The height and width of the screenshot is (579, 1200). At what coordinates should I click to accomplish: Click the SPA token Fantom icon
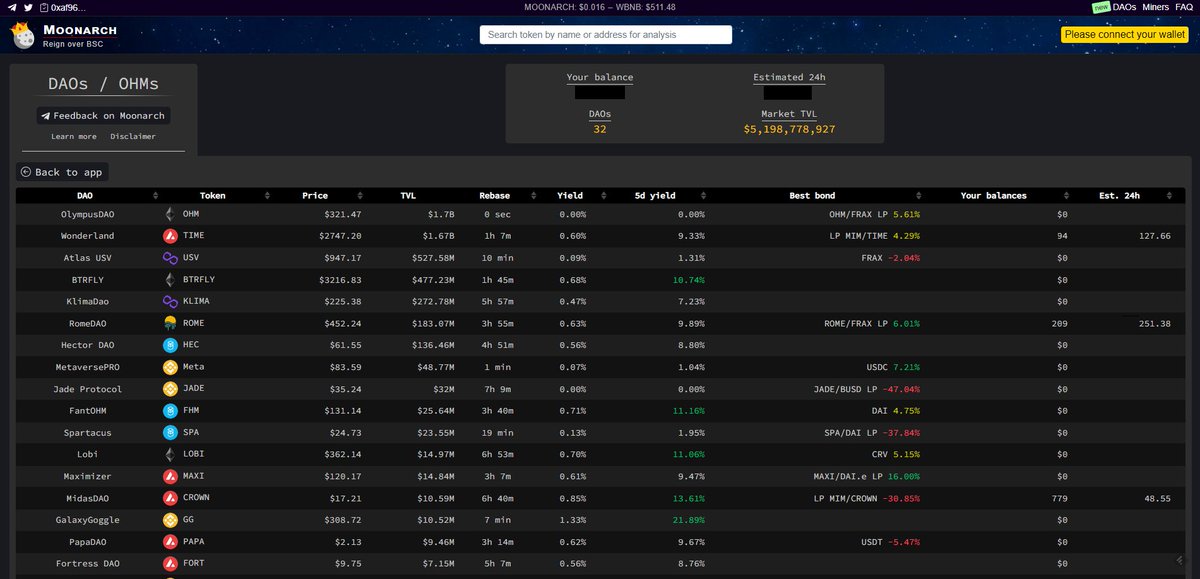pos(170,432)
